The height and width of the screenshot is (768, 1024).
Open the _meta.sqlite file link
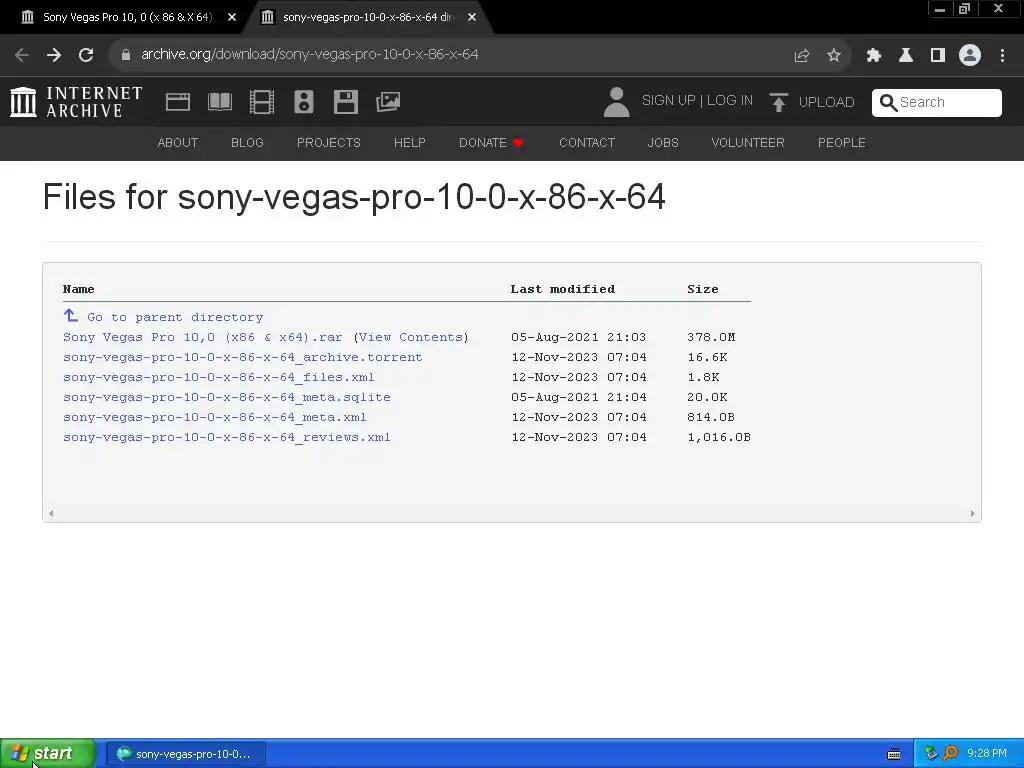coord(227,397)
